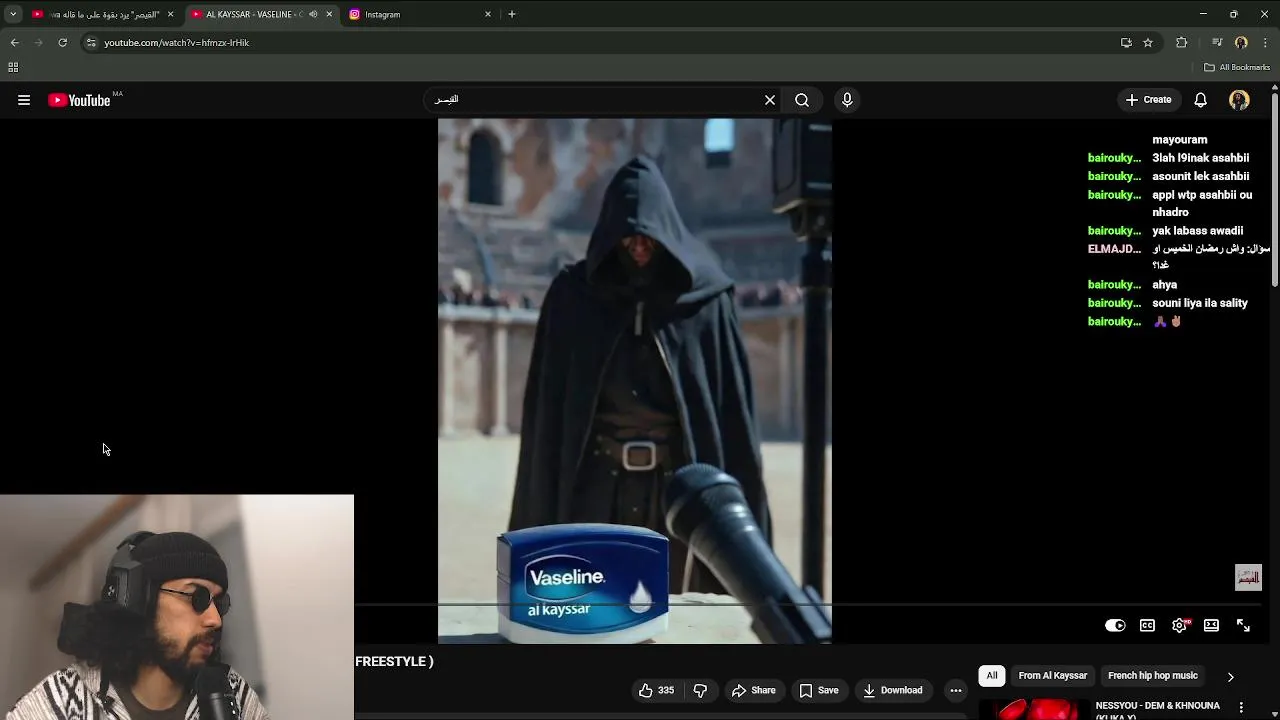Viewport: 1280px width, 720px height.
Task: Click the chat message 'yak labass awadii'
Action: click(1197, 231)
